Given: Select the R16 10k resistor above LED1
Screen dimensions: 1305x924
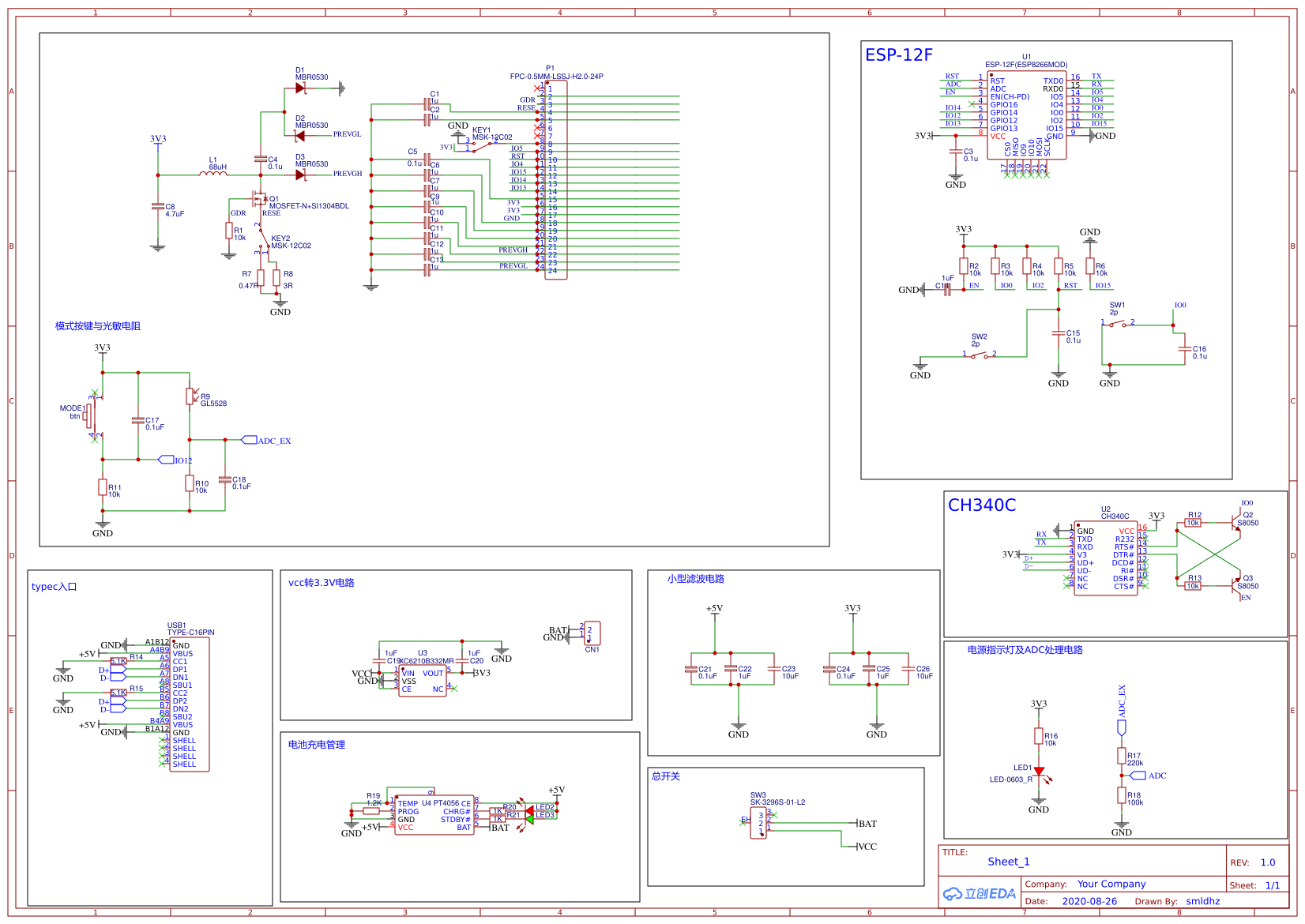Looking at the screenshot, I should (1039, 736).
